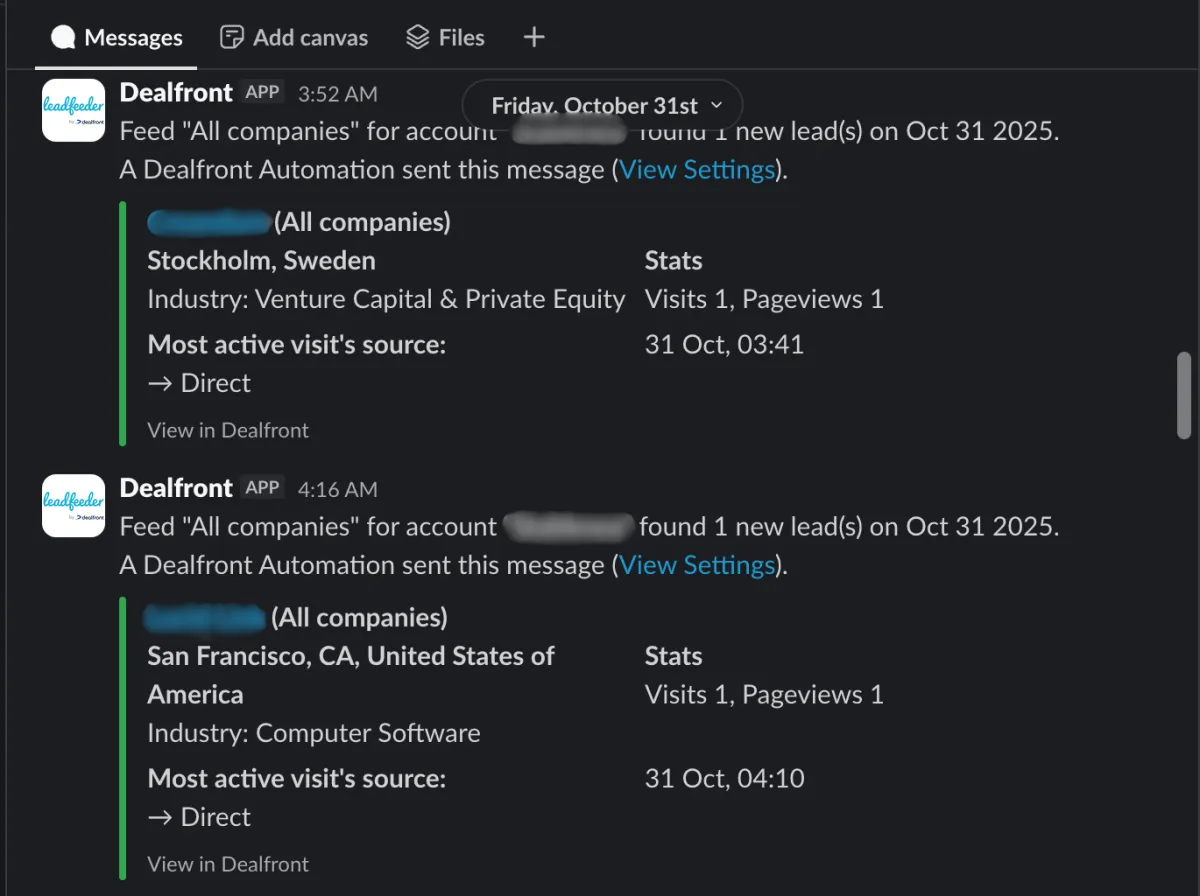
Task: Click the plus icon to add tab
Action: pyautogui.click(x=535, y=38)
